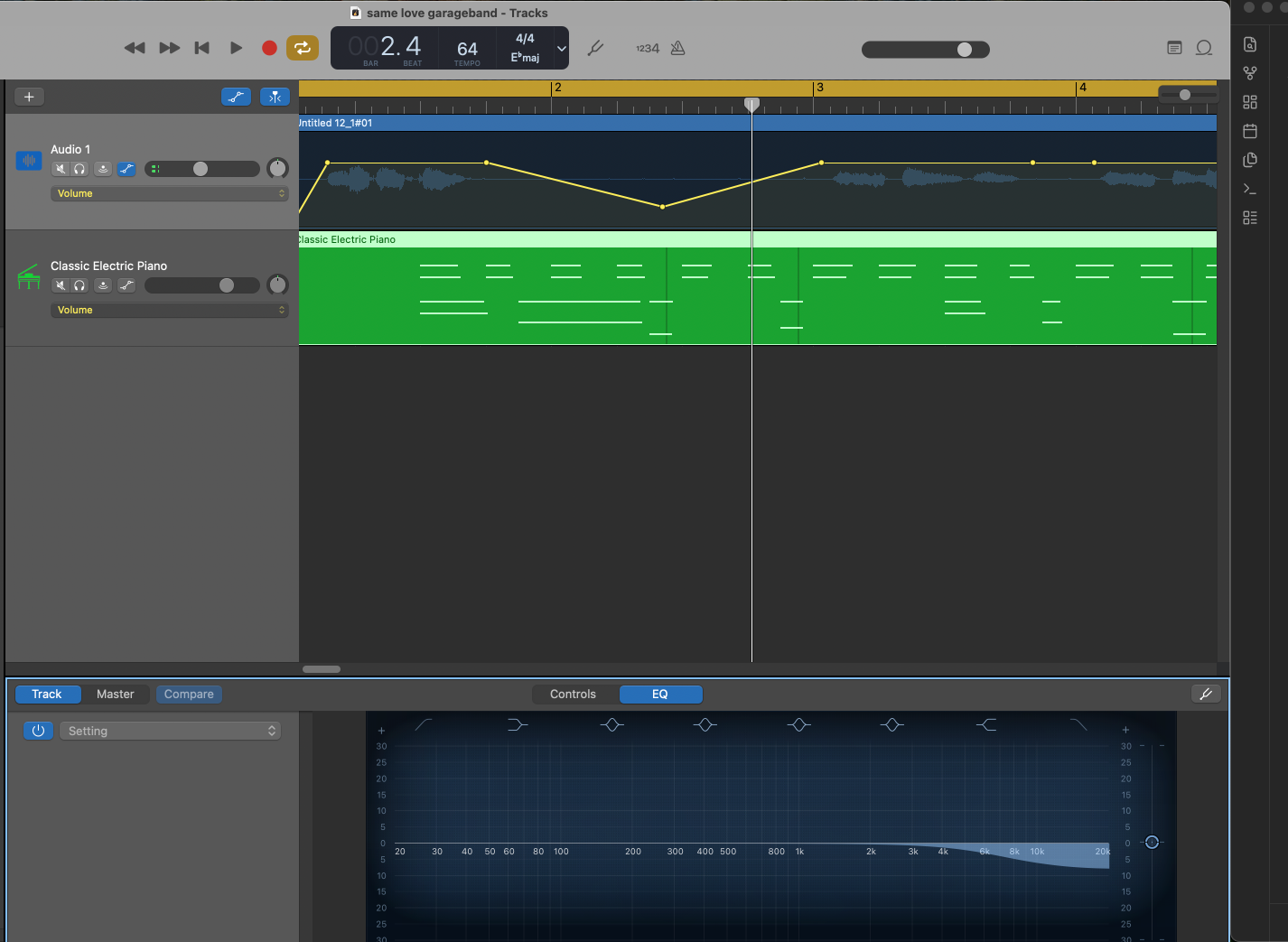Expand the time signature and key dropdown
This screenshot has width=1288, height=942.
(x=561, y=49)
